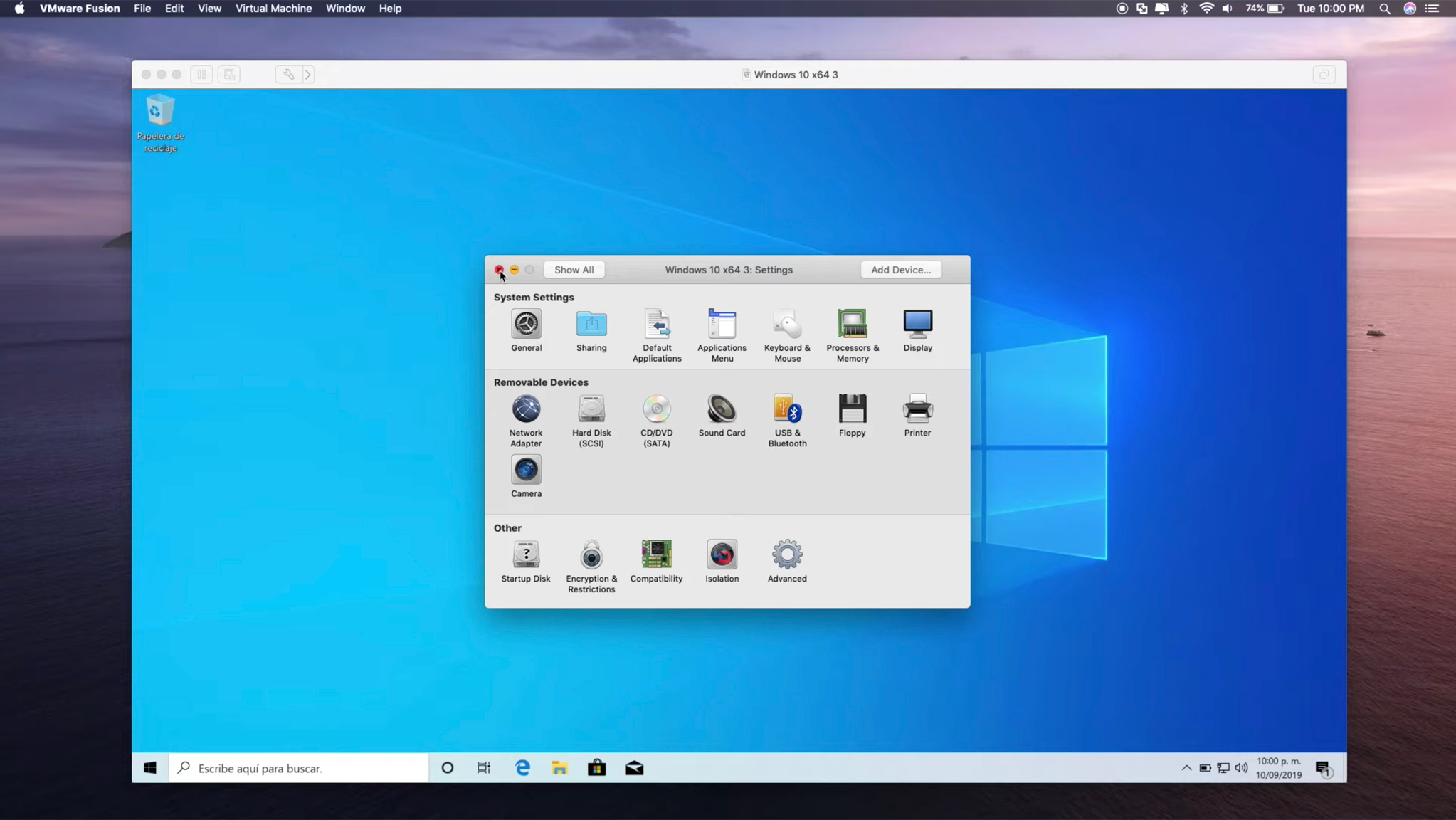Image resolution: width=1456 pixels, height=820 pixels.
Task: Open the Startup Disk settings
Action: [526, 555]
